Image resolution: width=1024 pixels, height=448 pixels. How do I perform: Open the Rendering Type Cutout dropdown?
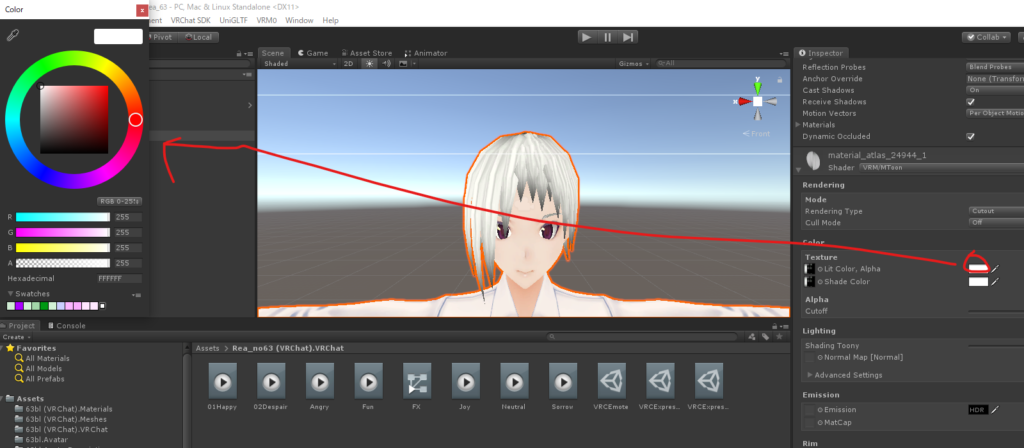pos(995,211)
